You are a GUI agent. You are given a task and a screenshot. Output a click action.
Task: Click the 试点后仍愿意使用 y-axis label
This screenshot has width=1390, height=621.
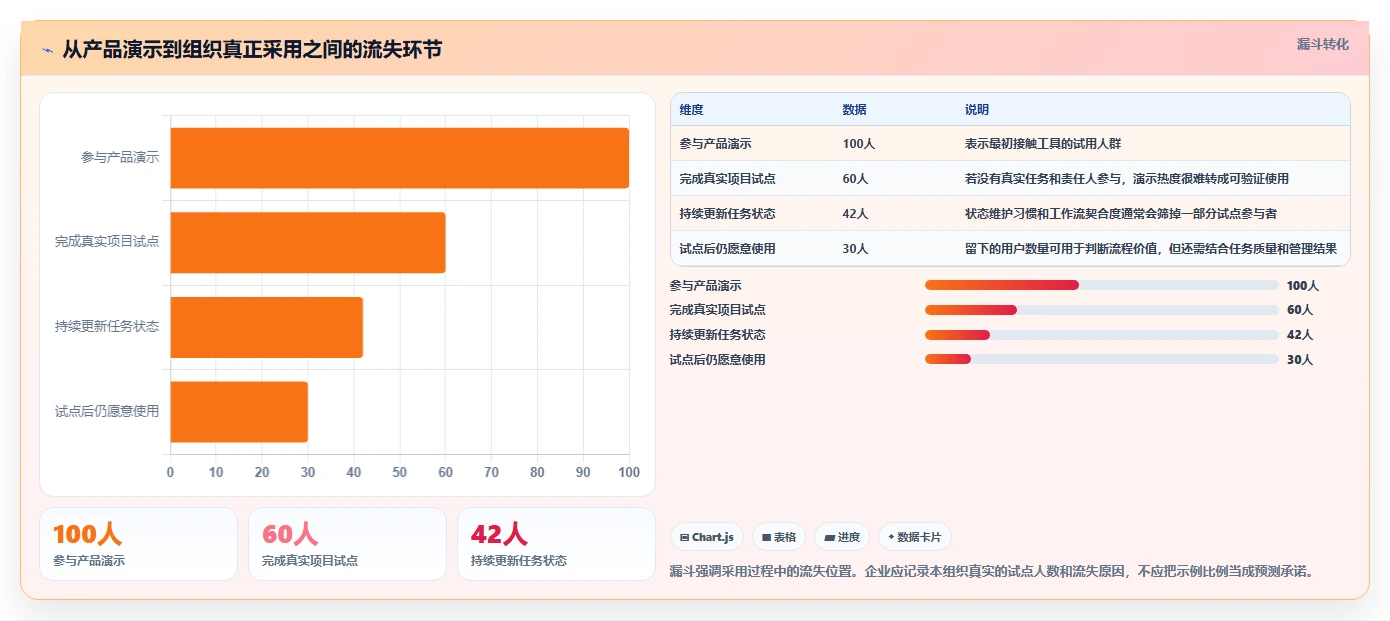(x=107, y=411)
